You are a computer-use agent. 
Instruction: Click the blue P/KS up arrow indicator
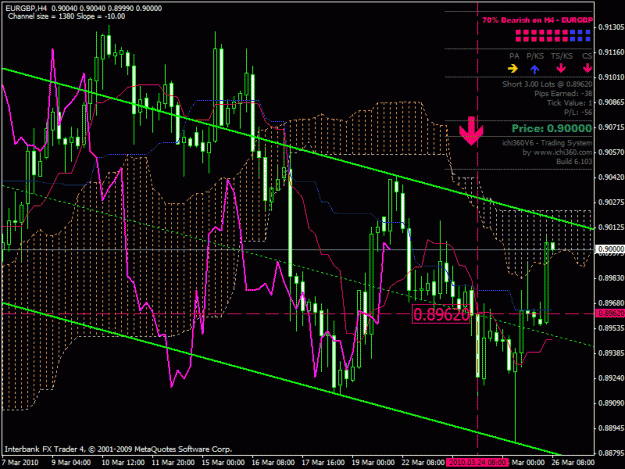535,69
